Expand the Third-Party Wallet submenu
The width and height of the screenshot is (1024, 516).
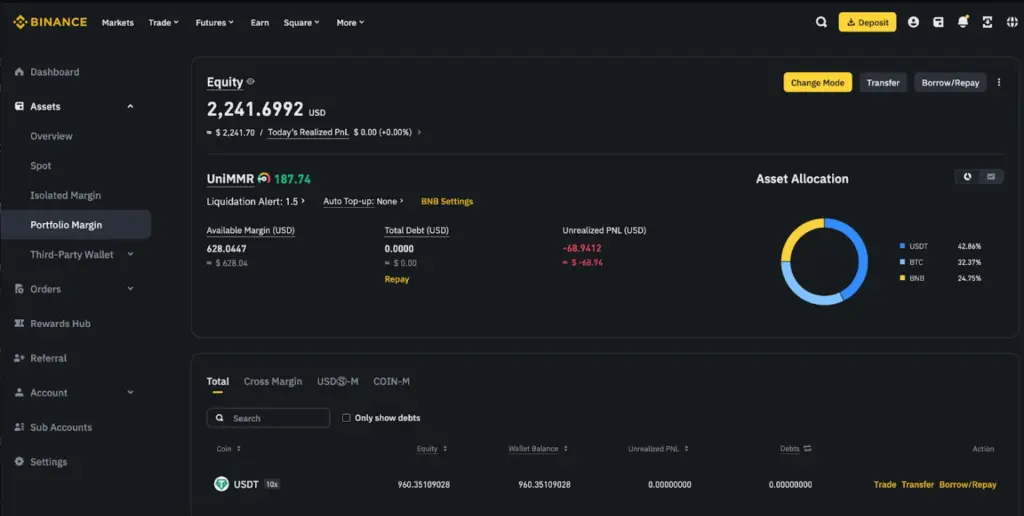130,254
